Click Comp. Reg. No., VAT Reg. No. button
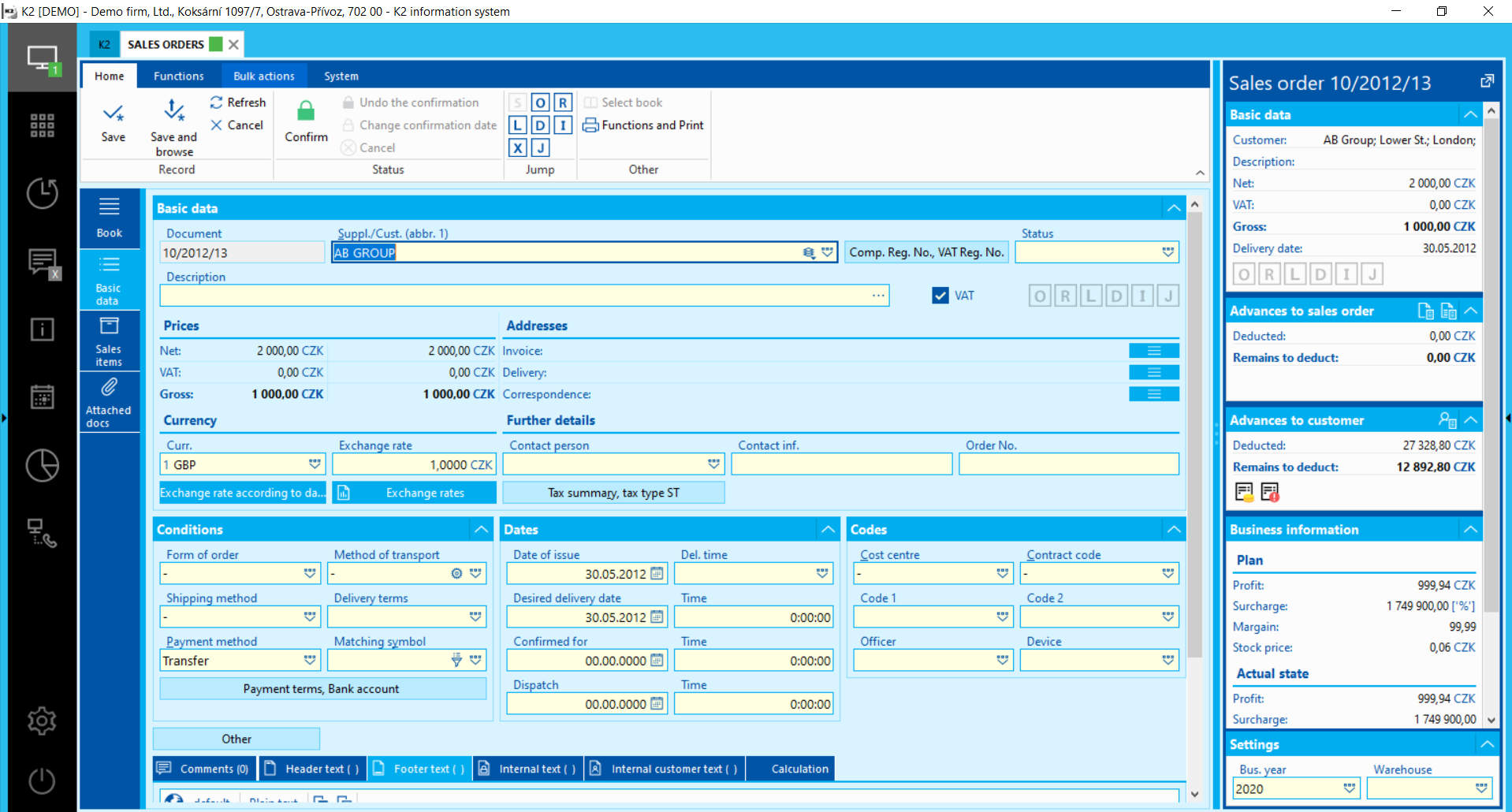Viewport: 1512px width, 812px height. [x=926, y=252]
